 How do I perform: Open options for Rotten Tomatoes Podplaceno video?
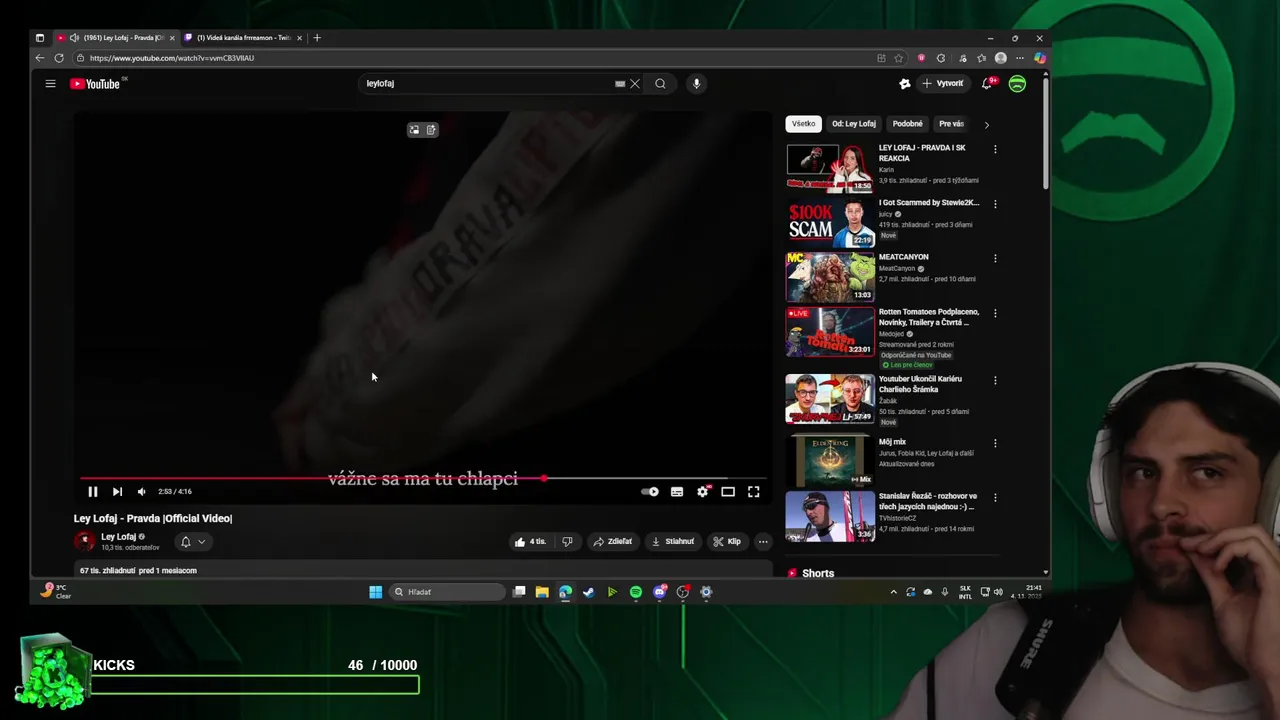995,313
